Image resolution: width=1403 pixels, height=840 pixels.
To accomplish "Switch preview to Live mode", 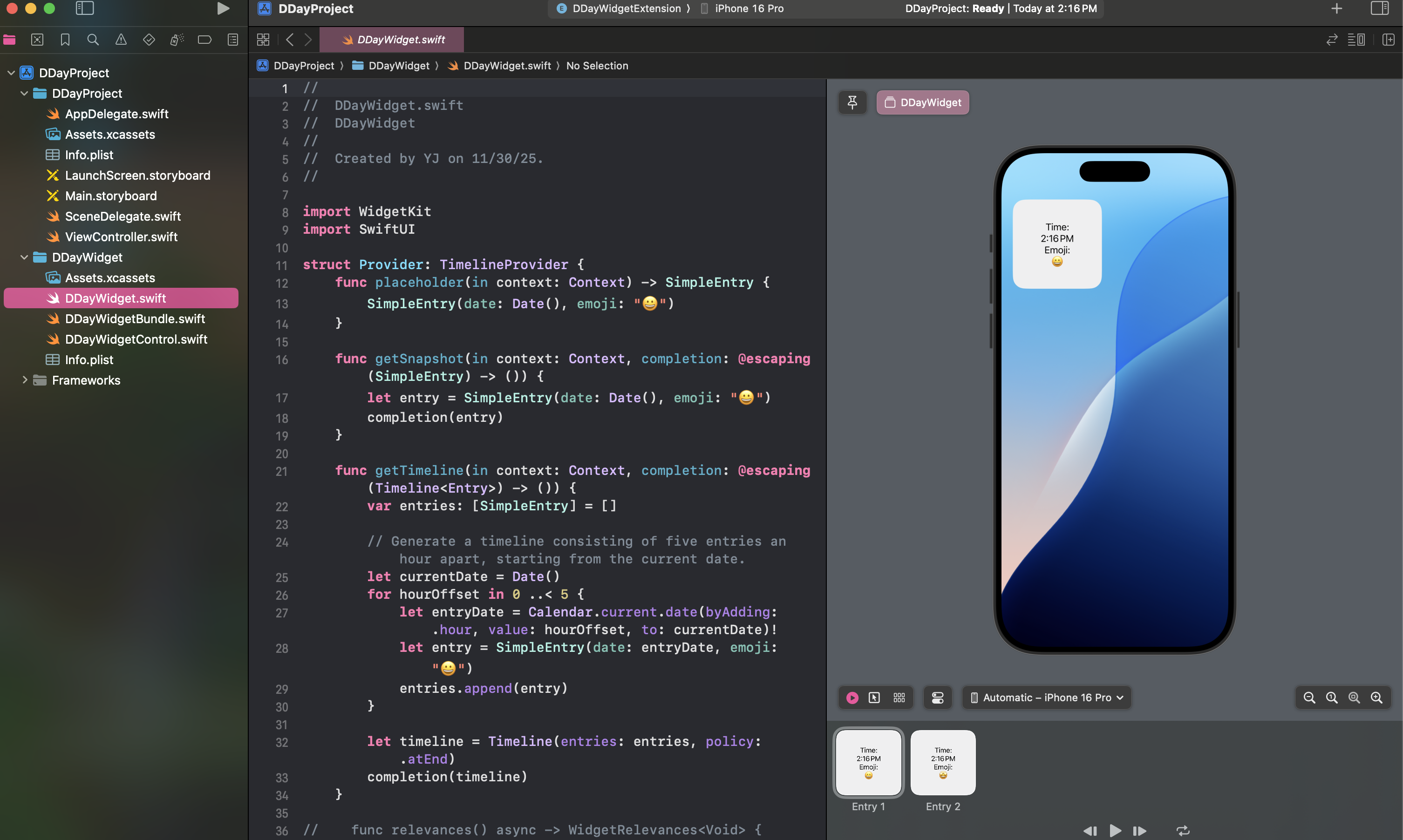I will tap(852, 698).
